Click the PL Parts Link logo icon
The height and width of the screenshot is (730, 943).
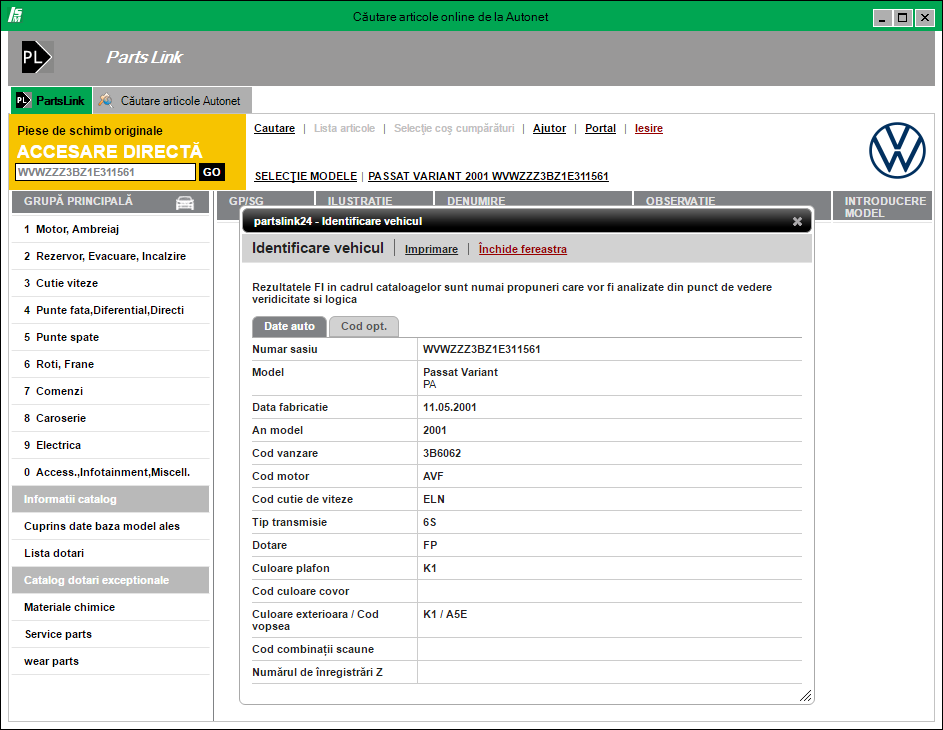point(37,57)
